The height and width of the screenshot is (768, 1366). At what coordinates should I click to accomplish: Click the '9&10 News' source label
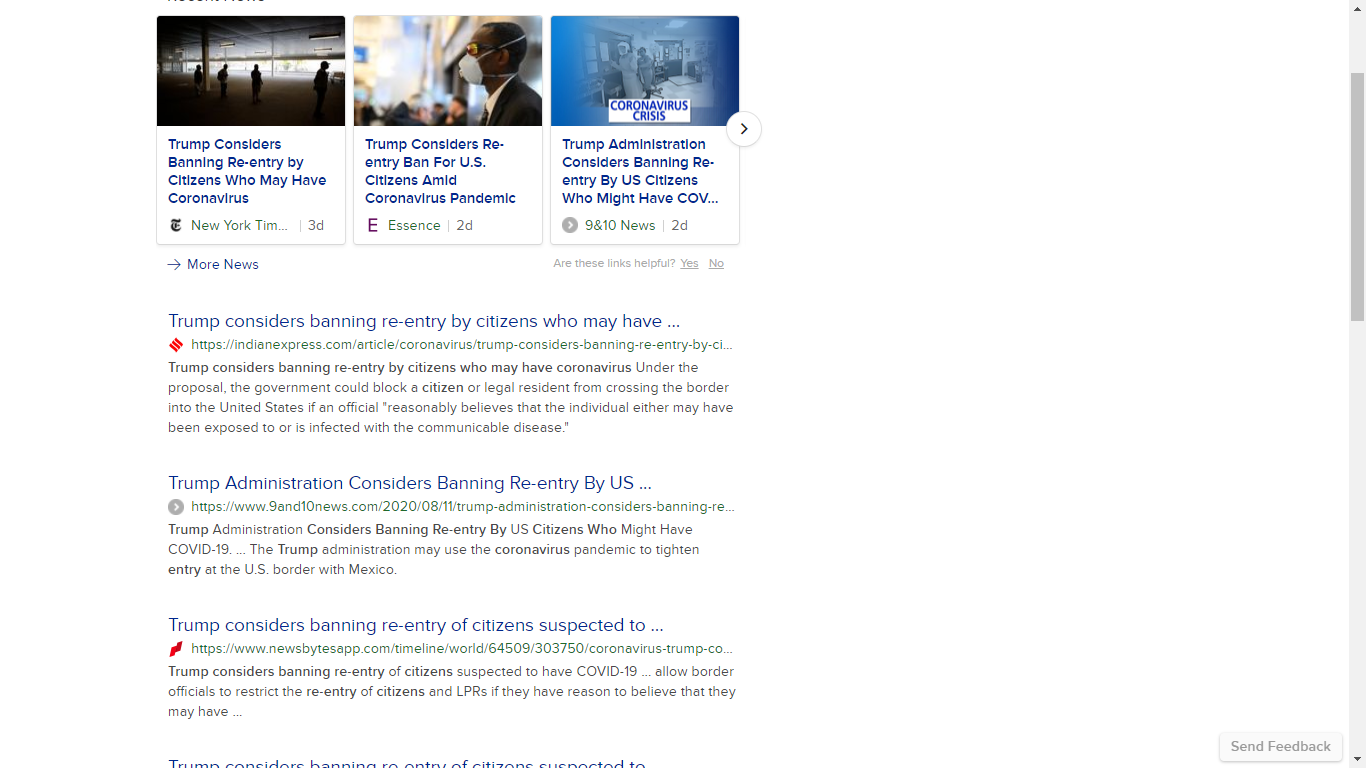[620, 225]
